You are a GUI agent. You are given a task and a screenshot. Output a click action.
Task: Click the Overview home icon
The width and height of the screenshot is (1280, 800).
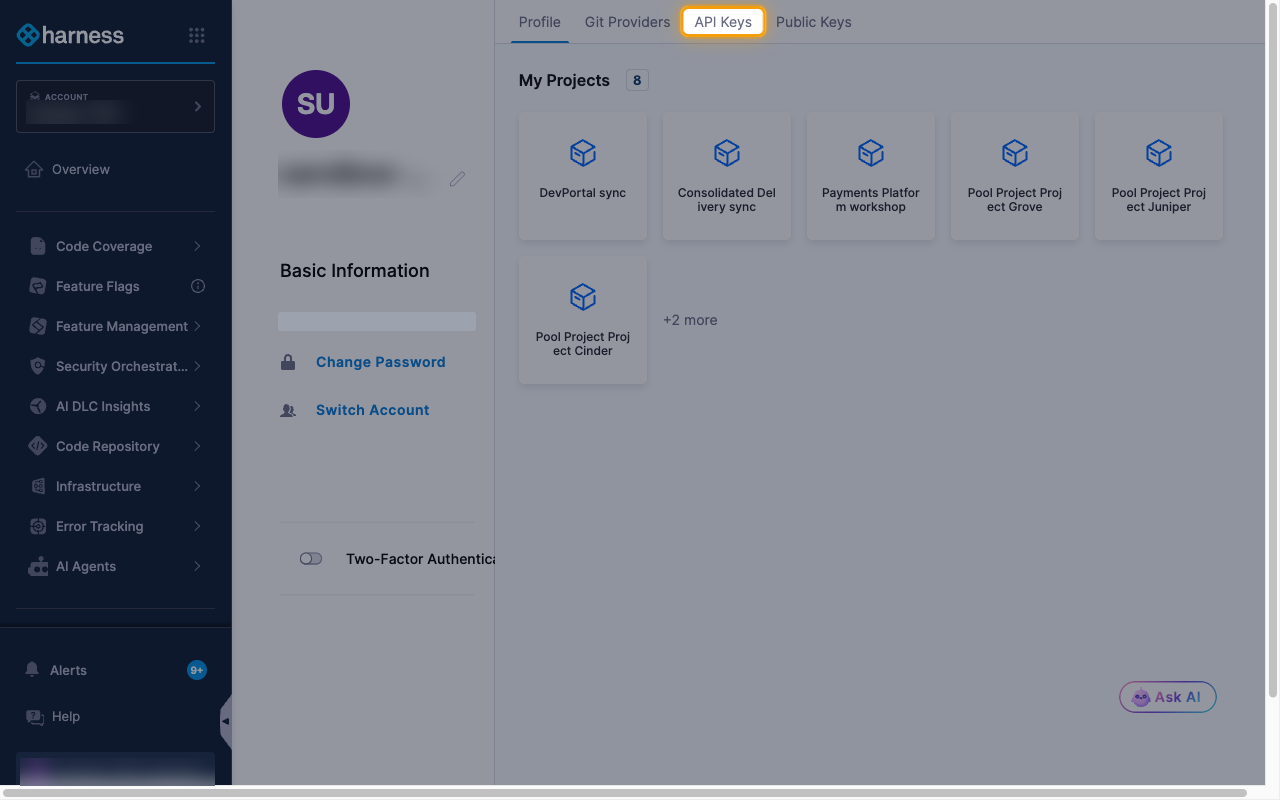click(x=34, y=169)
